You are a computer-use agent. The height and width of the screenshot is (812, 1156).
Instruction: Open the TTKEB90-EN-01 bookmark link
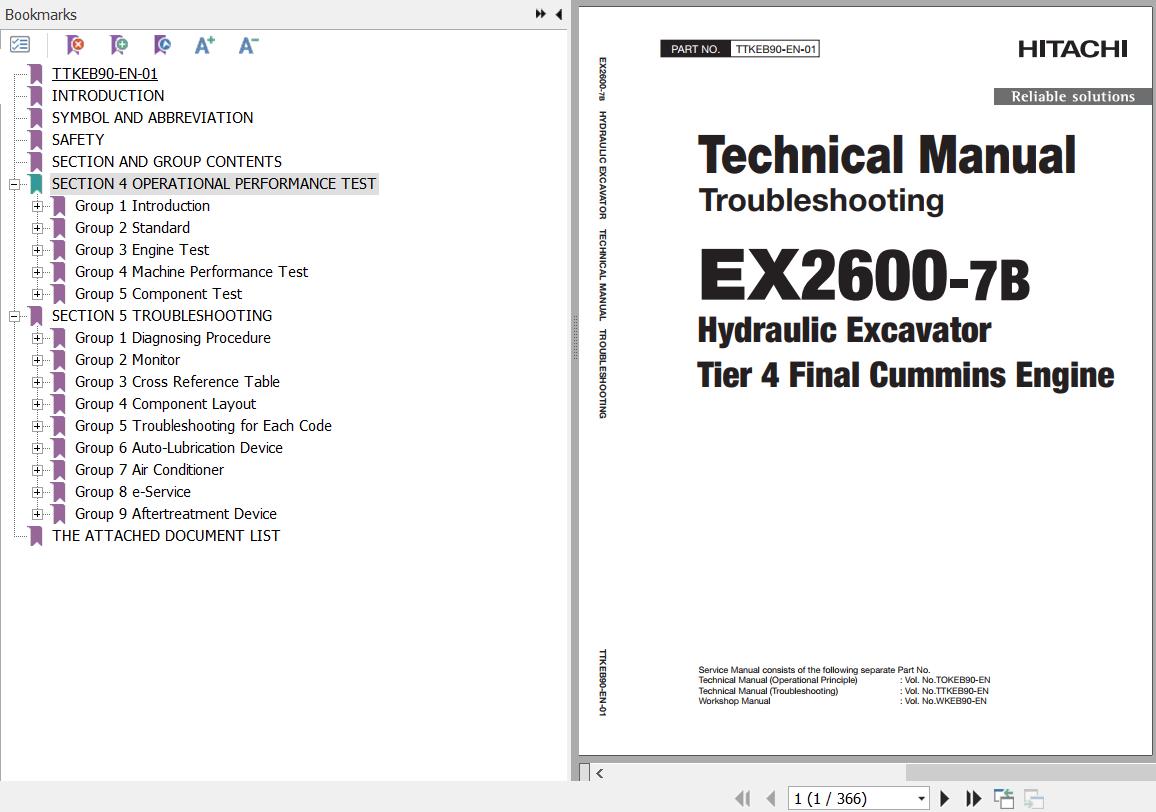tap(105, 74)
